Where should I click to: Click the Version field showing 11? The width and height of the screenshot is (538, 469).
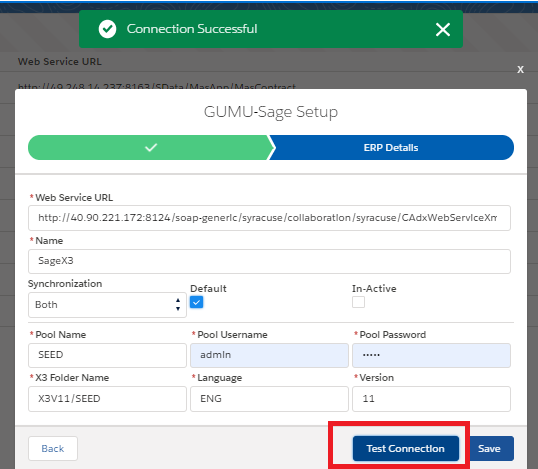431,399
